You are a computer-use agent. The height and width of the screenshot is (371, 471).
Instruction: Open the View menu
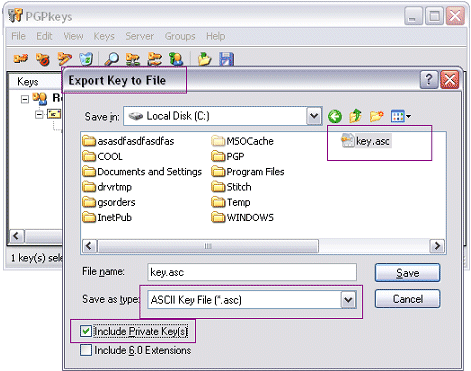coord(73,36)
